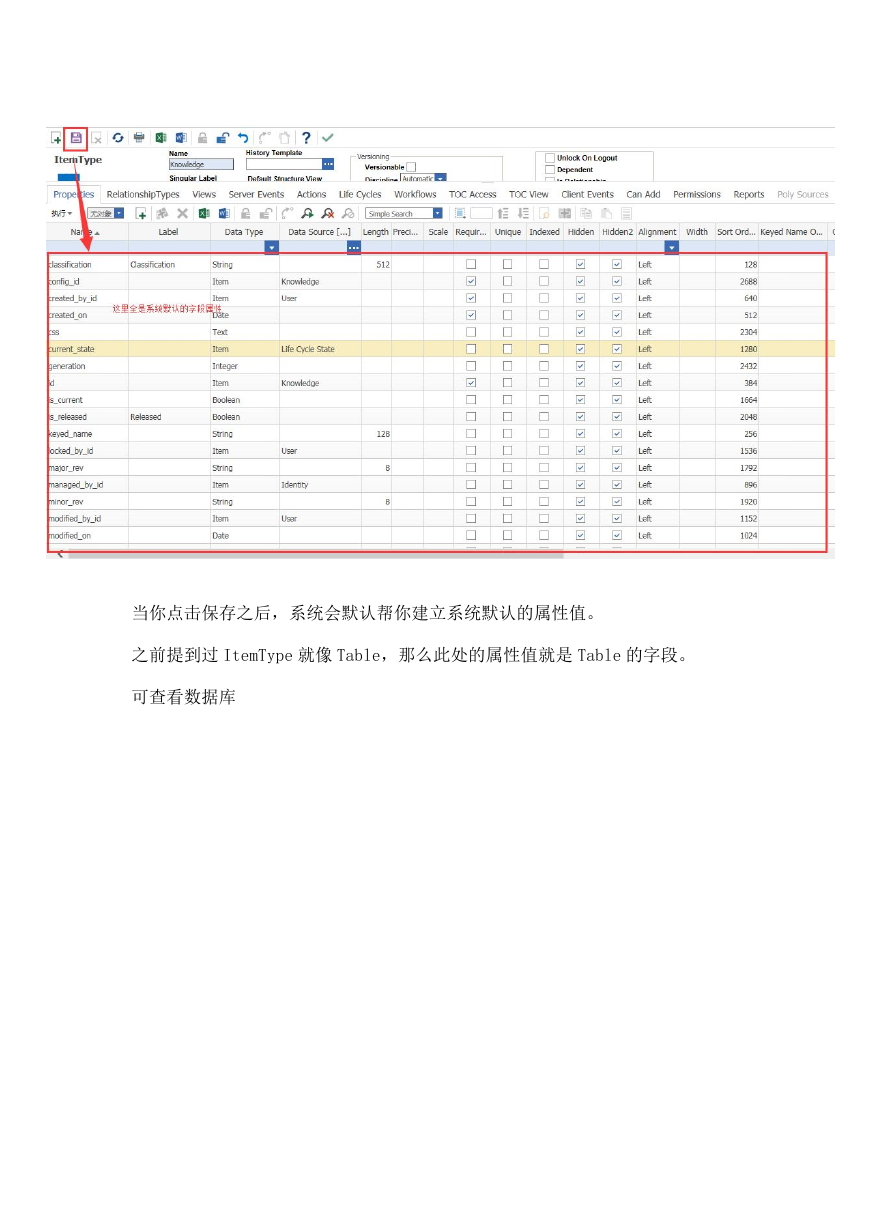
Task: Delete the property row using grid toolbar X
Action: tap(182, 213)
